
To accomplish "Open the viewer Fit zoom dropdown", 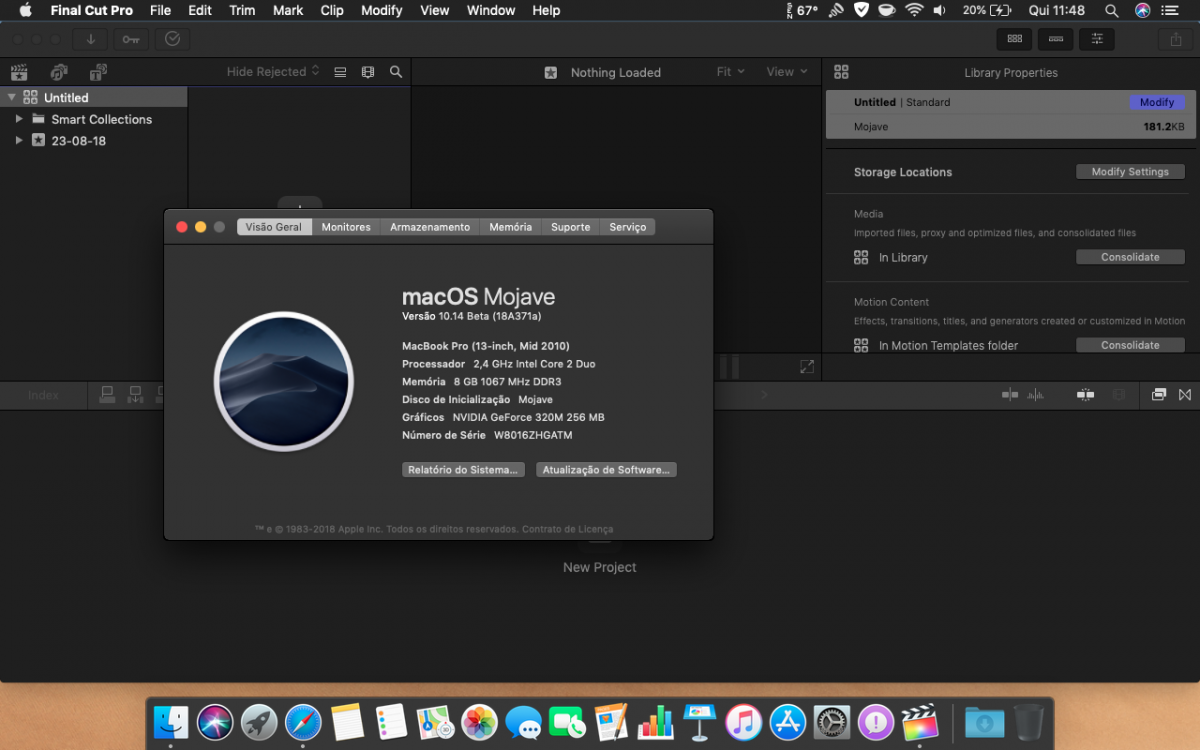I will coord(731,72).
